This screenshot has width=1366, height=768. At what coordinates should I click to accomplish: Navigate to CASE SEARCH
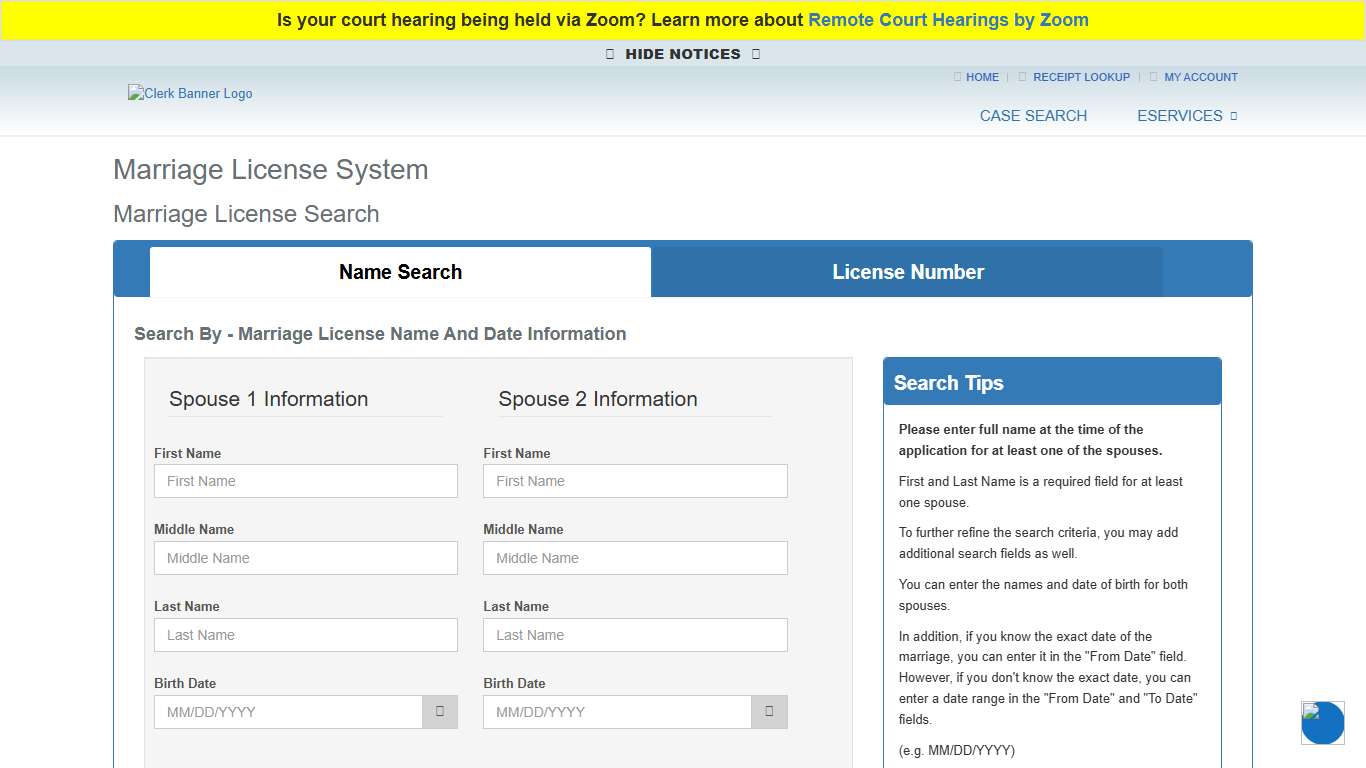coord(1033,115)
